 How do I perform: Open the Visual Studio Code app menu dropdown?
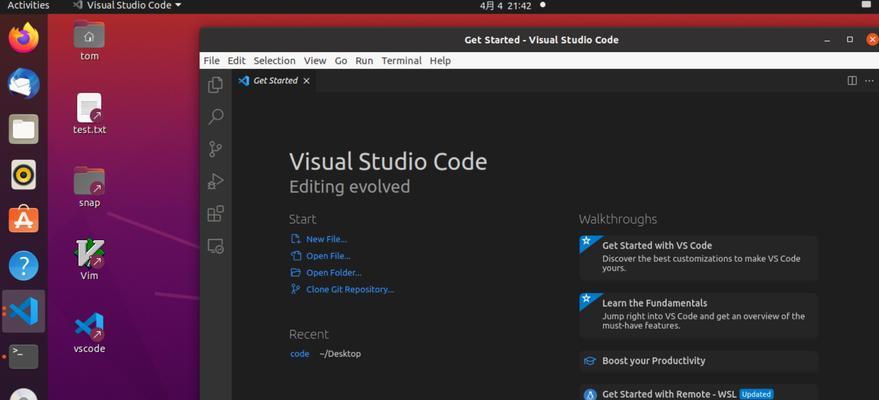click(127, 5)
